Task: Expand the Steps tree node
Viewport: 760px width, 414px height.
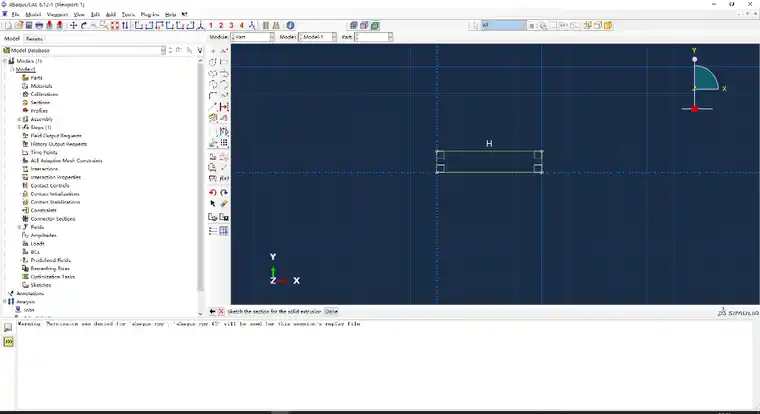Action: coord(19,127)
